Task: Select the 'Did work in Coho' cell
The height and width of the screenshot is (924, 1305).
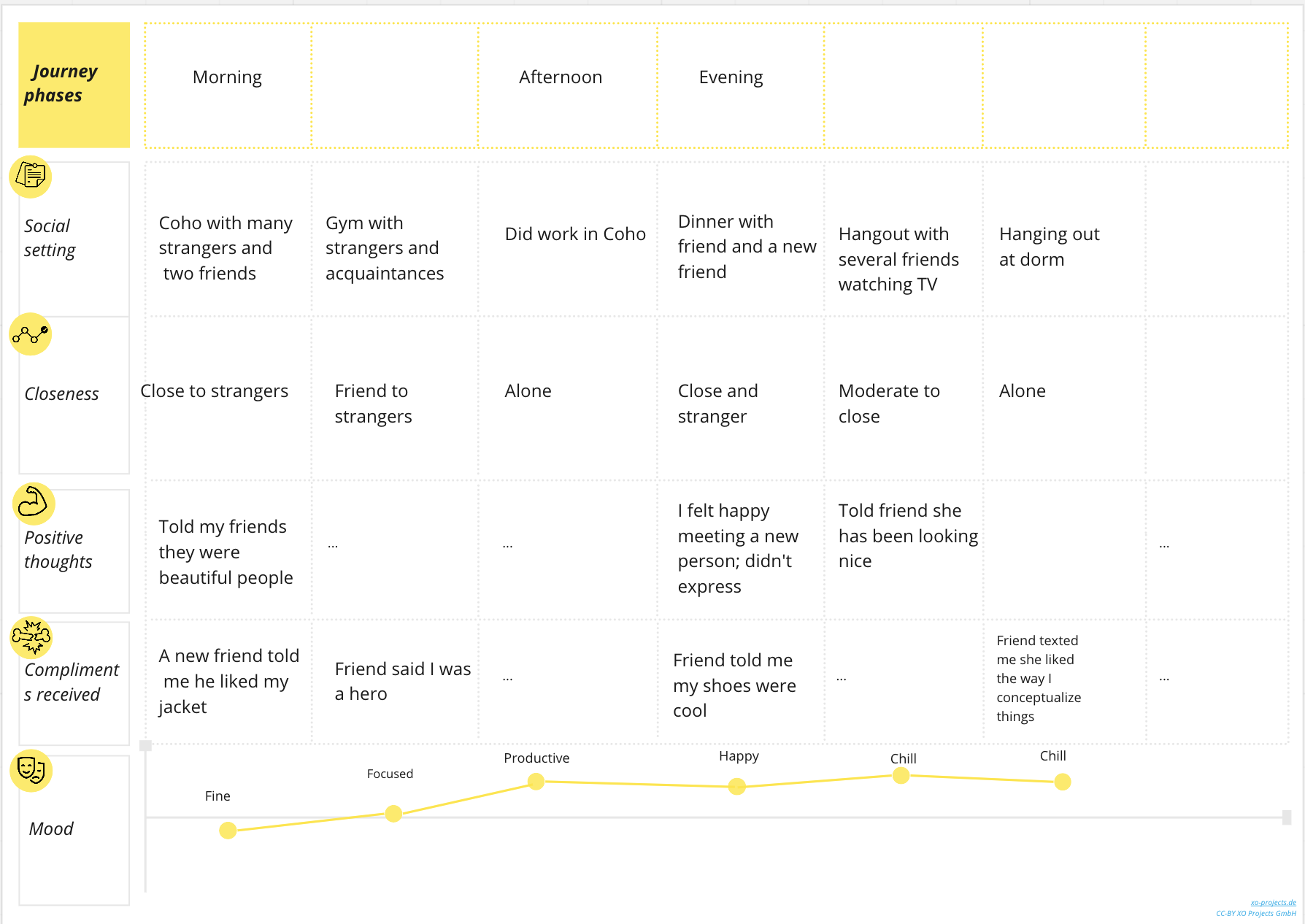Action: [575, 234]
